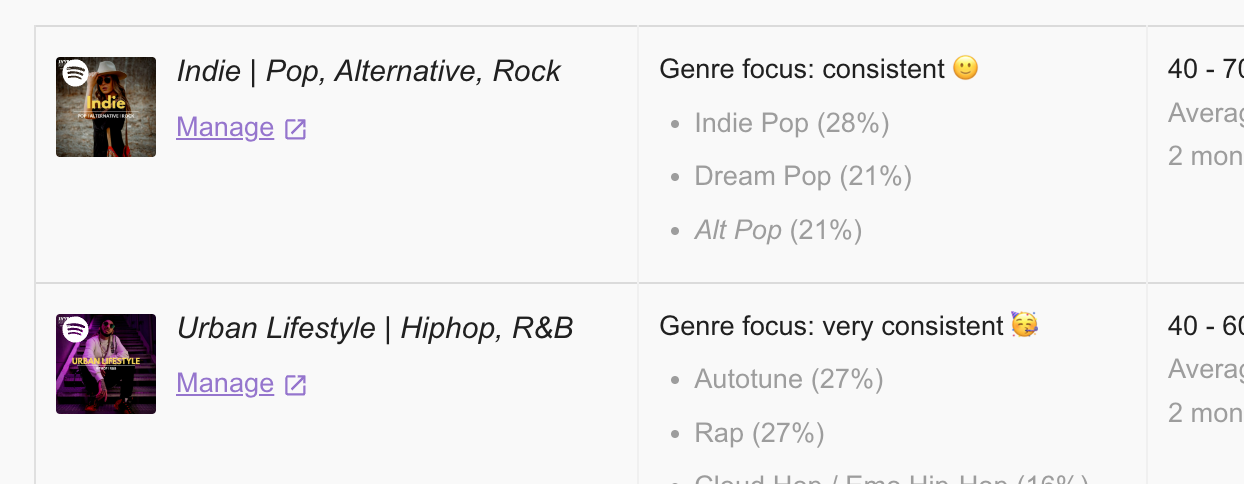This screenshot has height=484, width=1244.
Task: Click the party emoji after 'very consistent'
Action: click(x=1024, y=325)
